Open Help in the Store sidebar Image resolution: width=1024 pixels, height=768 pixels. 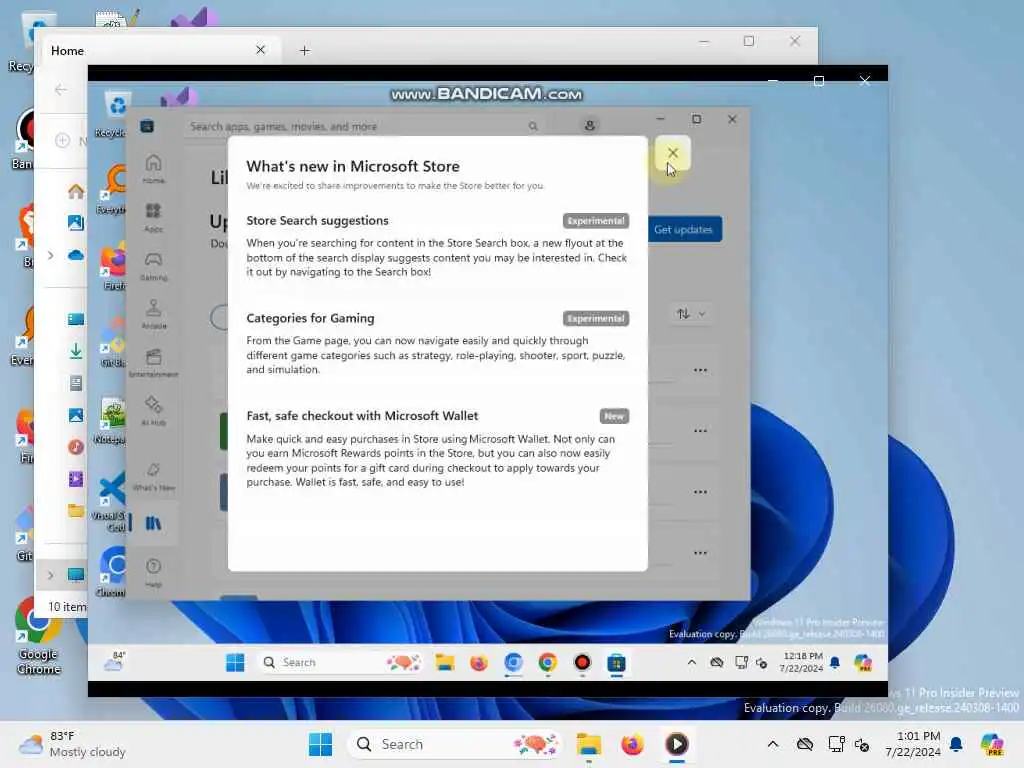(153, 573)
